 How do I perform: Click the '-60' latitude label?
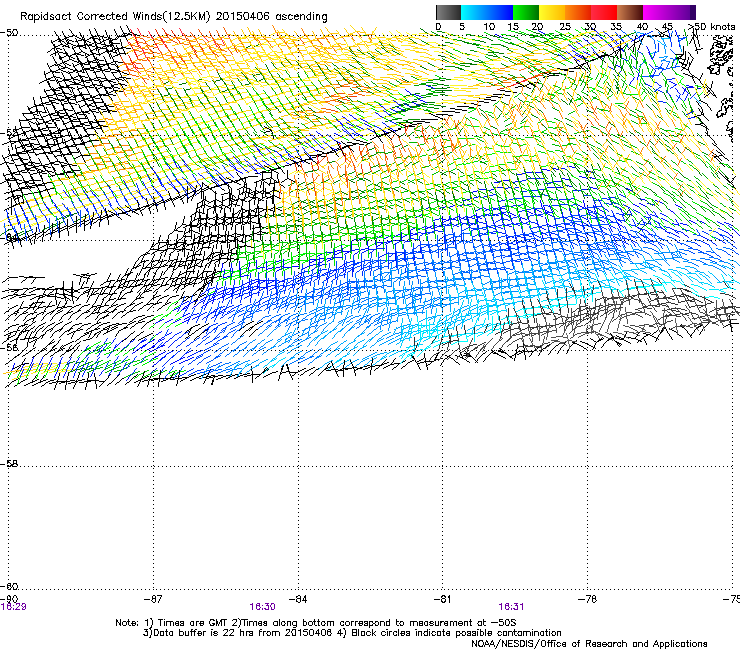click(9, 587)
